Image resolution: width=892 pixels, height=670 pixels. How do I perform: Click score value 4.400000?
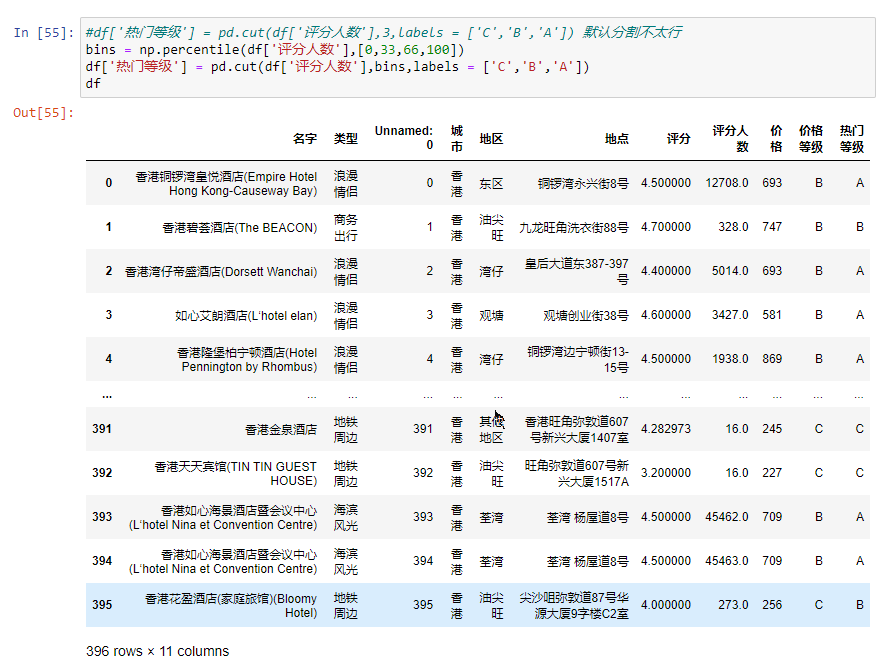[x=666, y=271]
